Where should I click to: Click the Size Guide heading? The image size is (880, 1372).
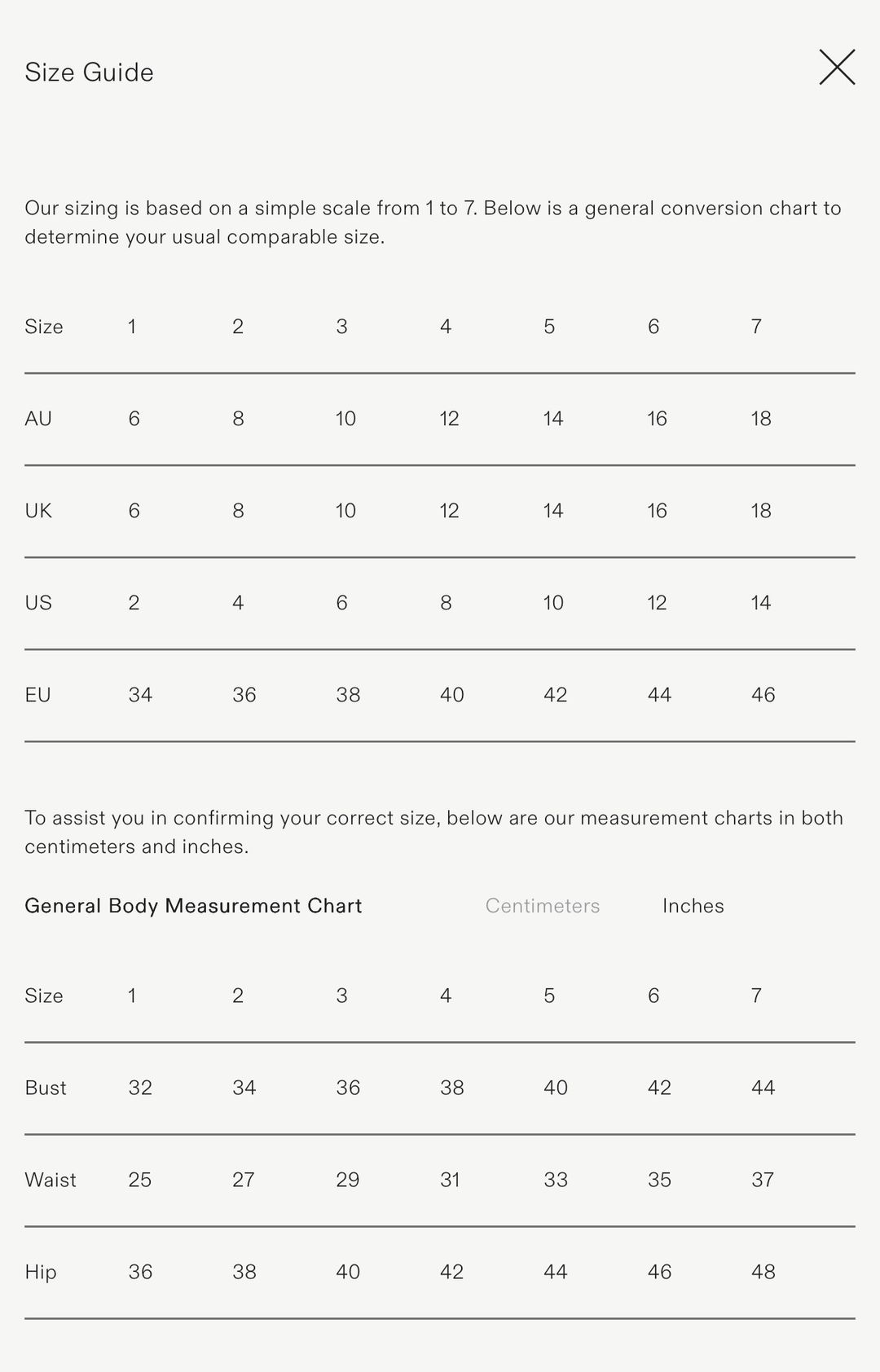pos(89,73)
